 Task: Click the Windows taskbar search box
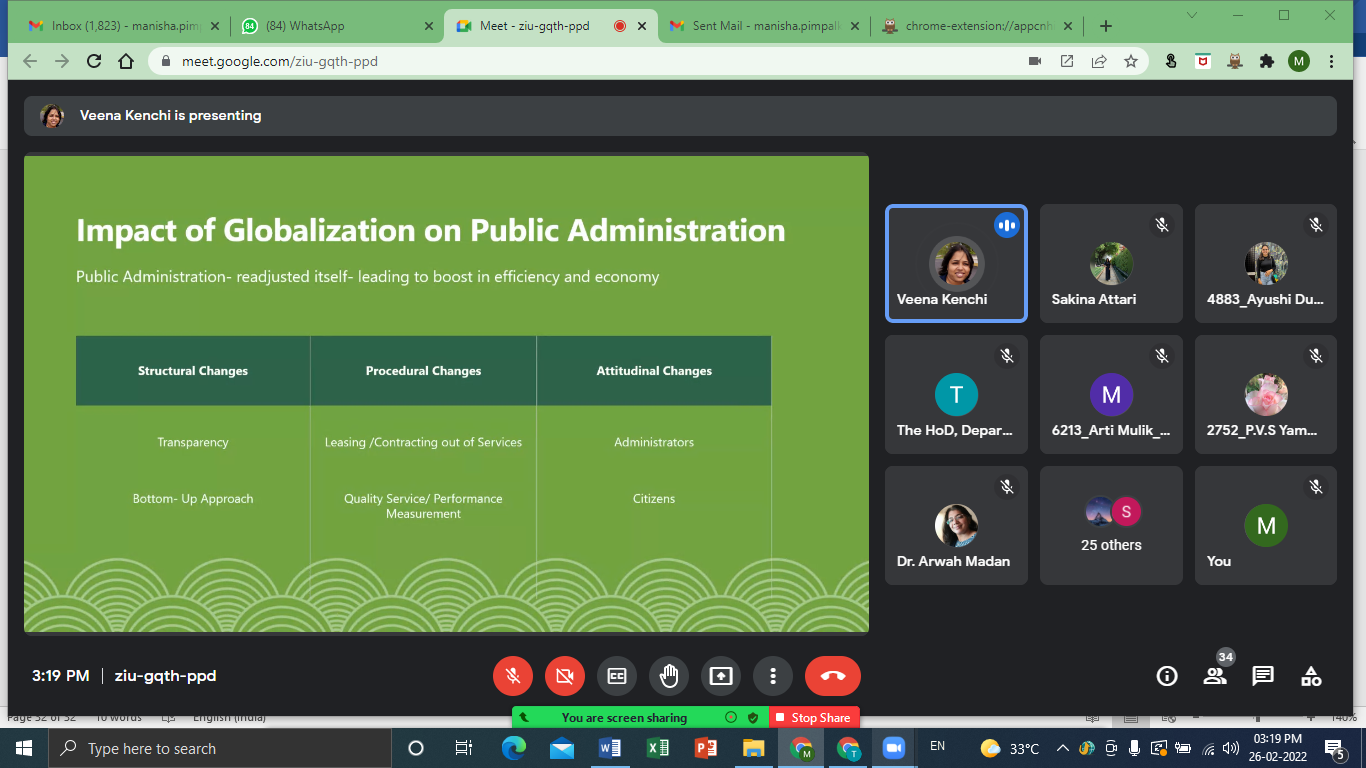click(x=220, y=748)
